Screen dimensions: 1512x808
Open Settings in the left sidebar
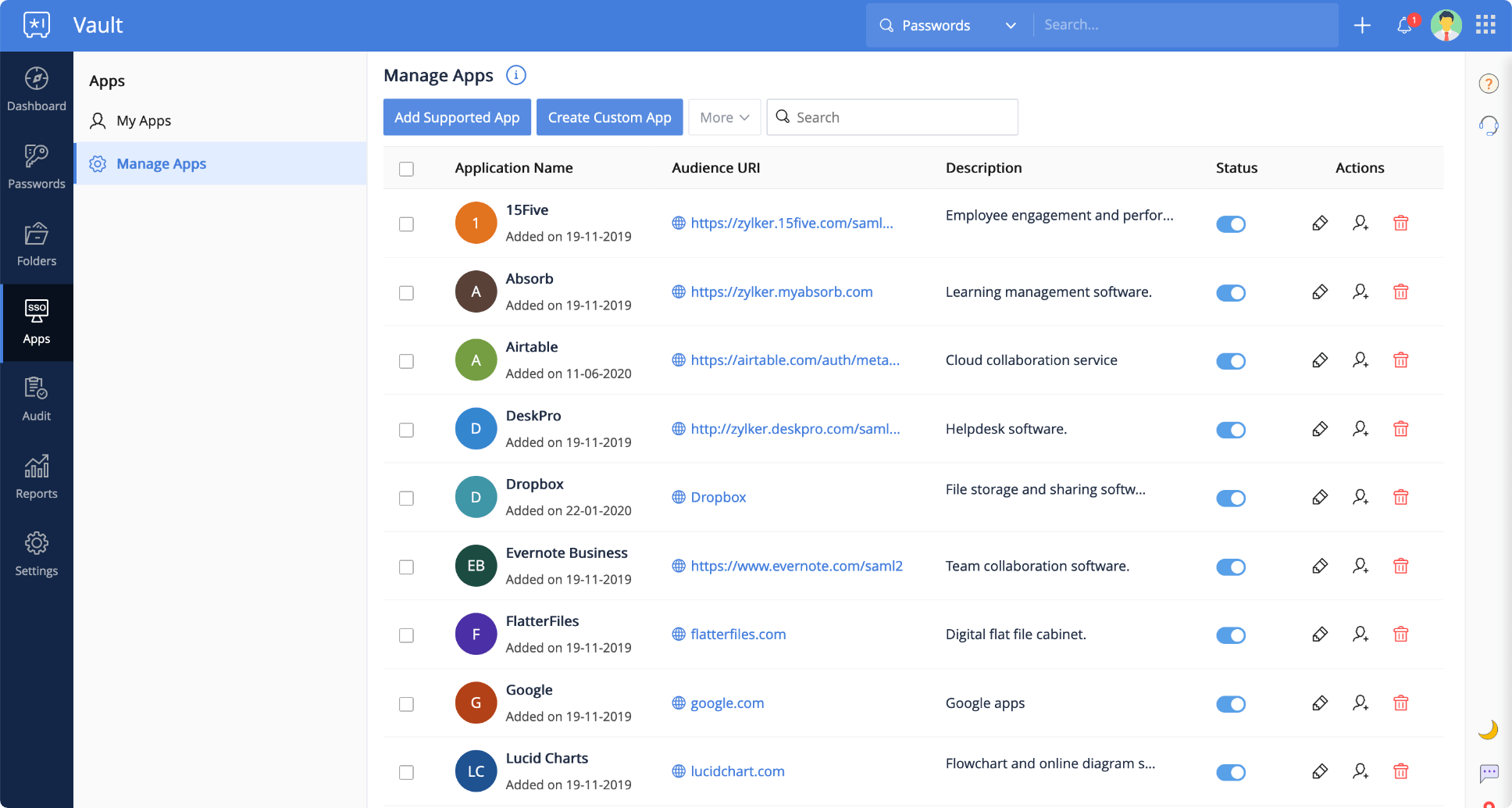point(37,554)
